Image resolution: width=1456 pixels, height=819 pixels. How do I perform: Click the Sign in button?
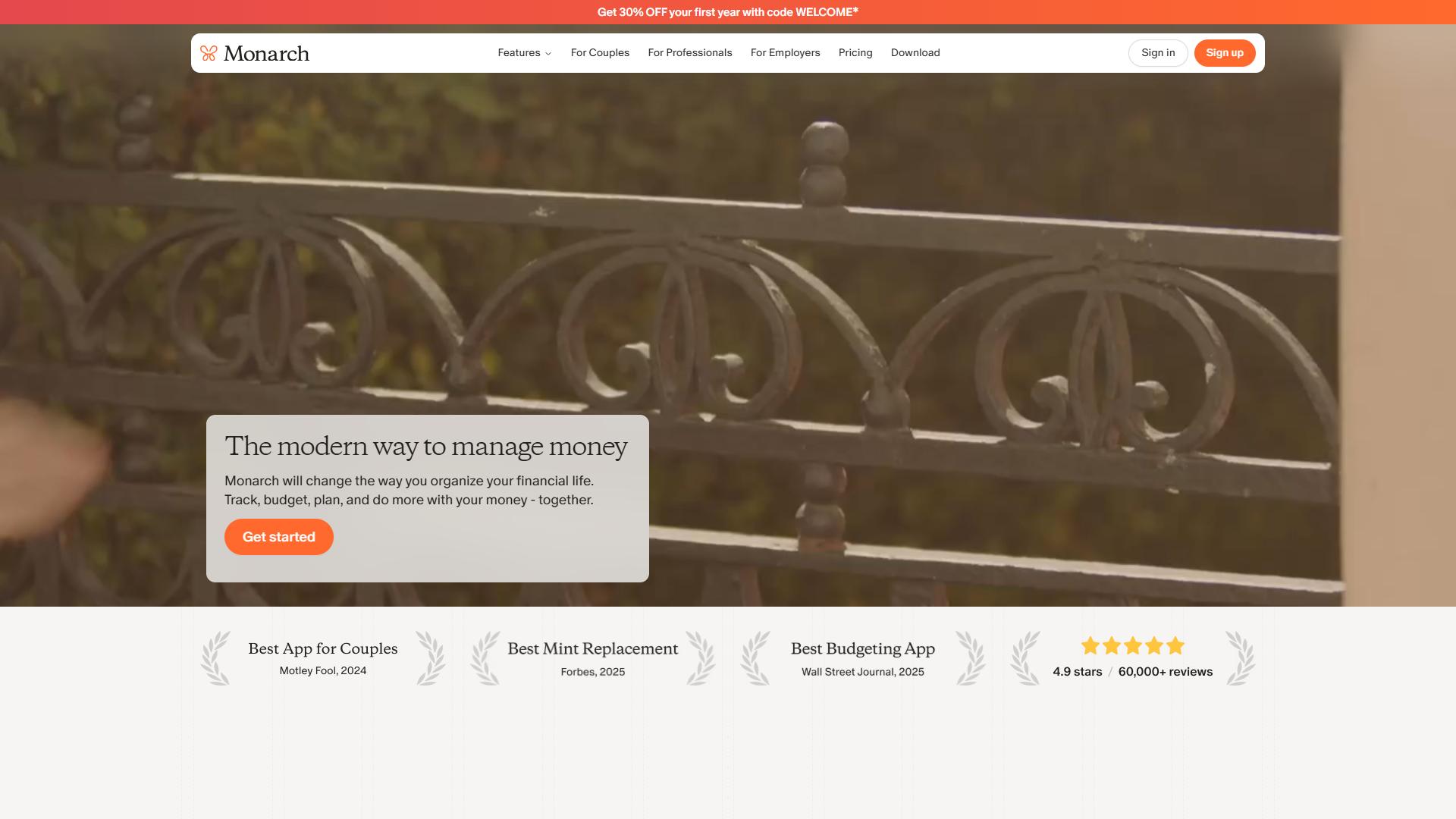pos(1158,53)
